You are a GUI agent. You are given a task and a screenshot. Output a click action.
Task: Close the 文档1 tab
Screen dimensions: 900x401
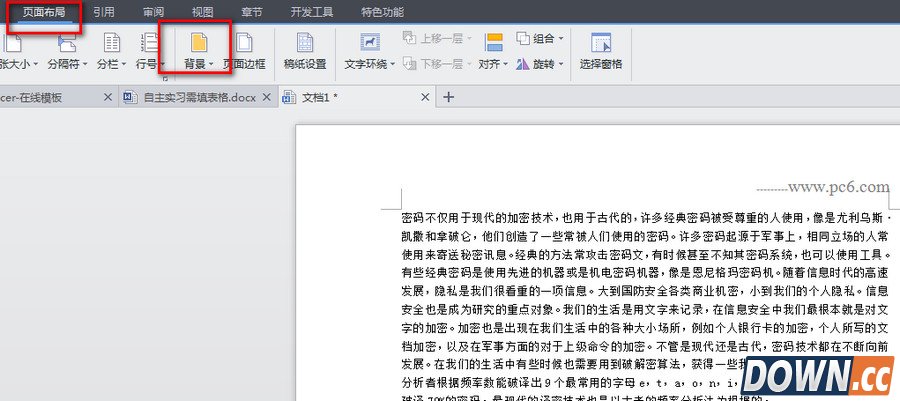point(425,98)
